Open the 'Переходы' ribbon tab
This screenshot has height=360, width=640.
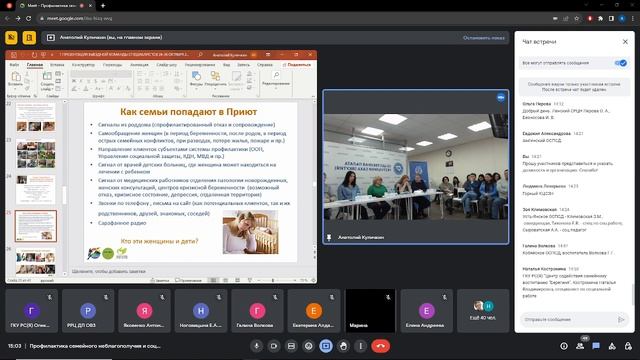(x=112, y=65)
